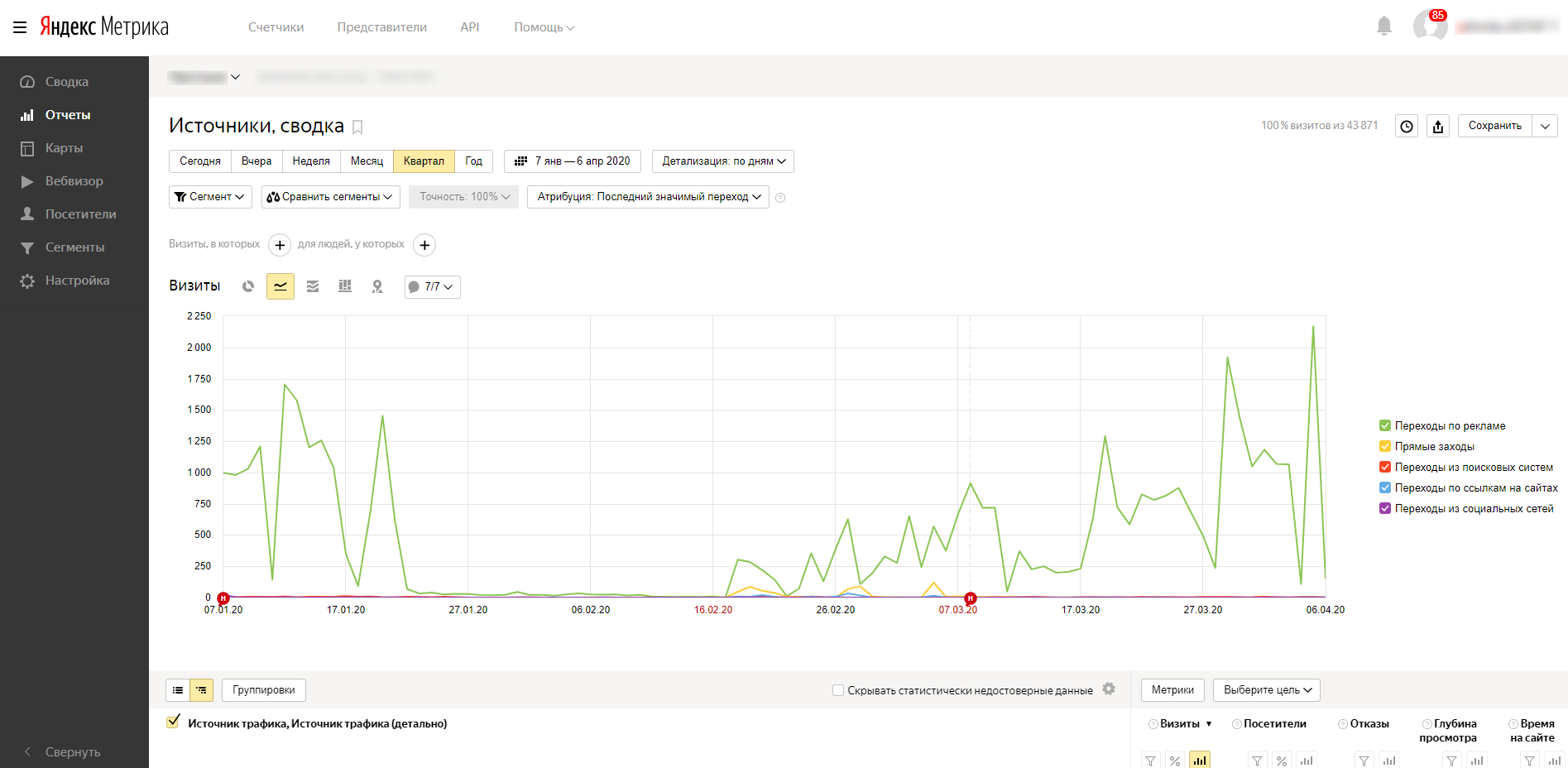Enable Скрывать статистически недостоверные данные

pyautogui.click(x=838, y=690)
